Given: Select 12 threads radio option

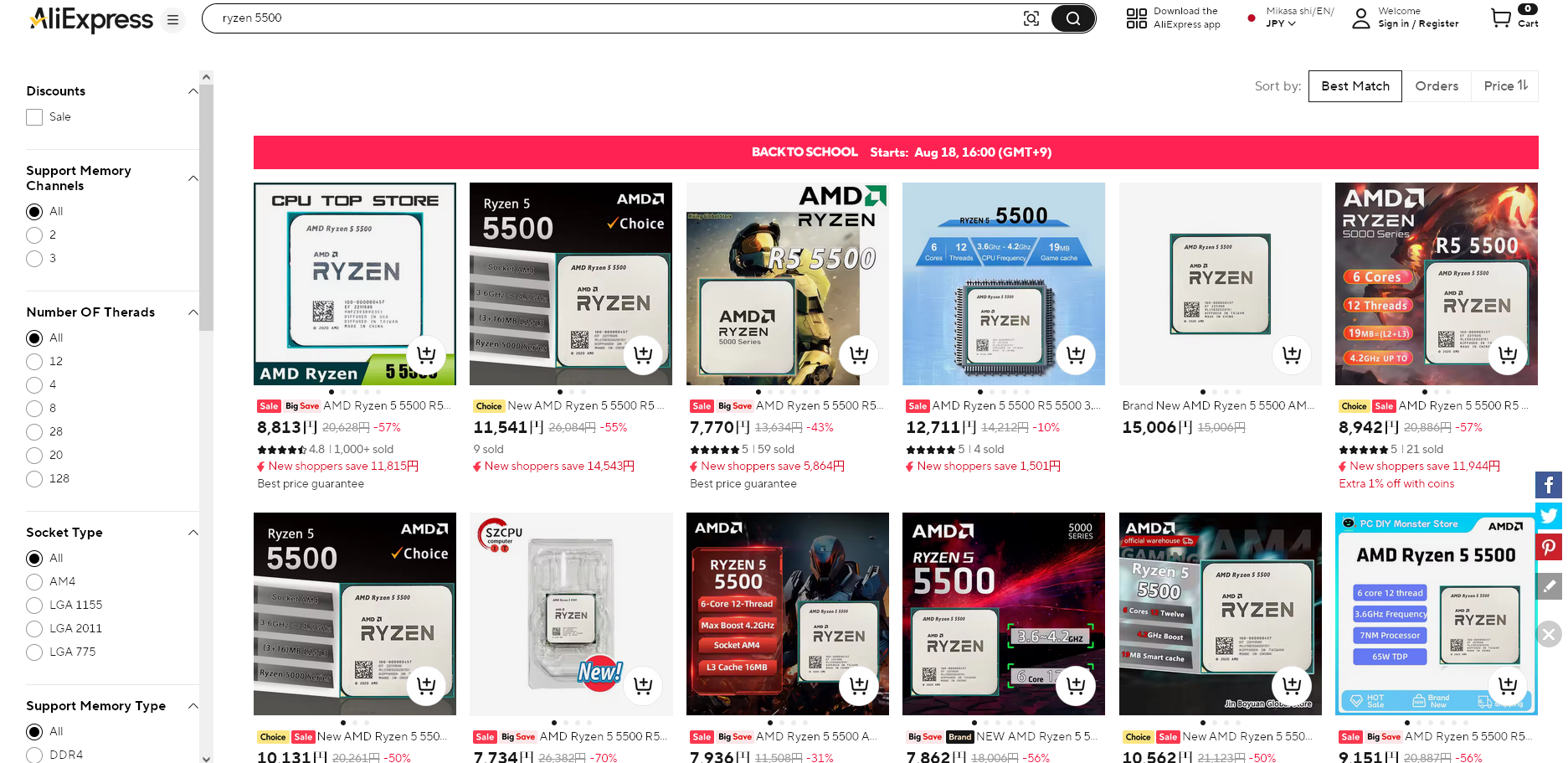Looking at the screenshot, I should coord(34,362).
